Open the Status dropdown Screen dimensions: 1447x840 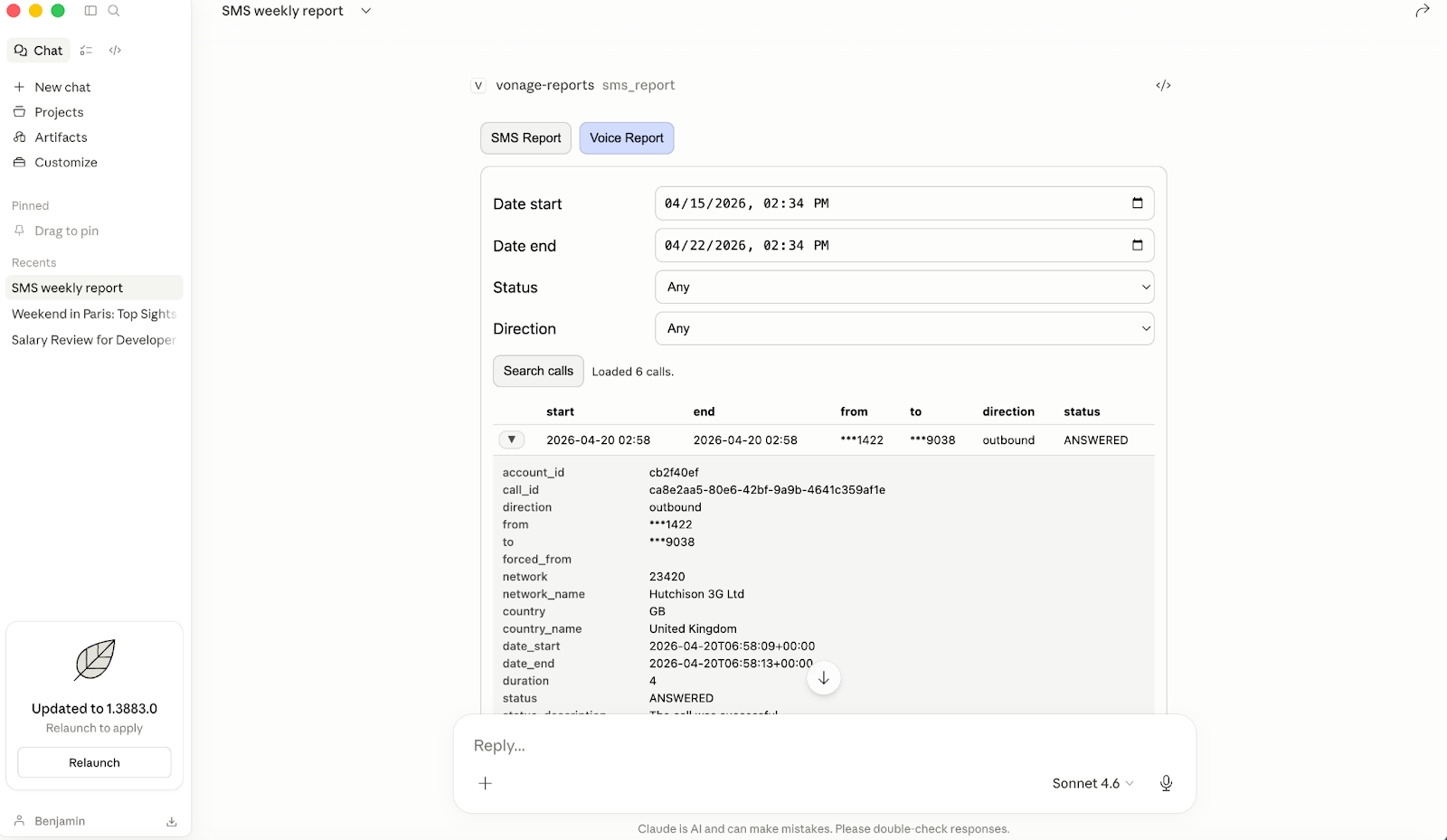904,288
